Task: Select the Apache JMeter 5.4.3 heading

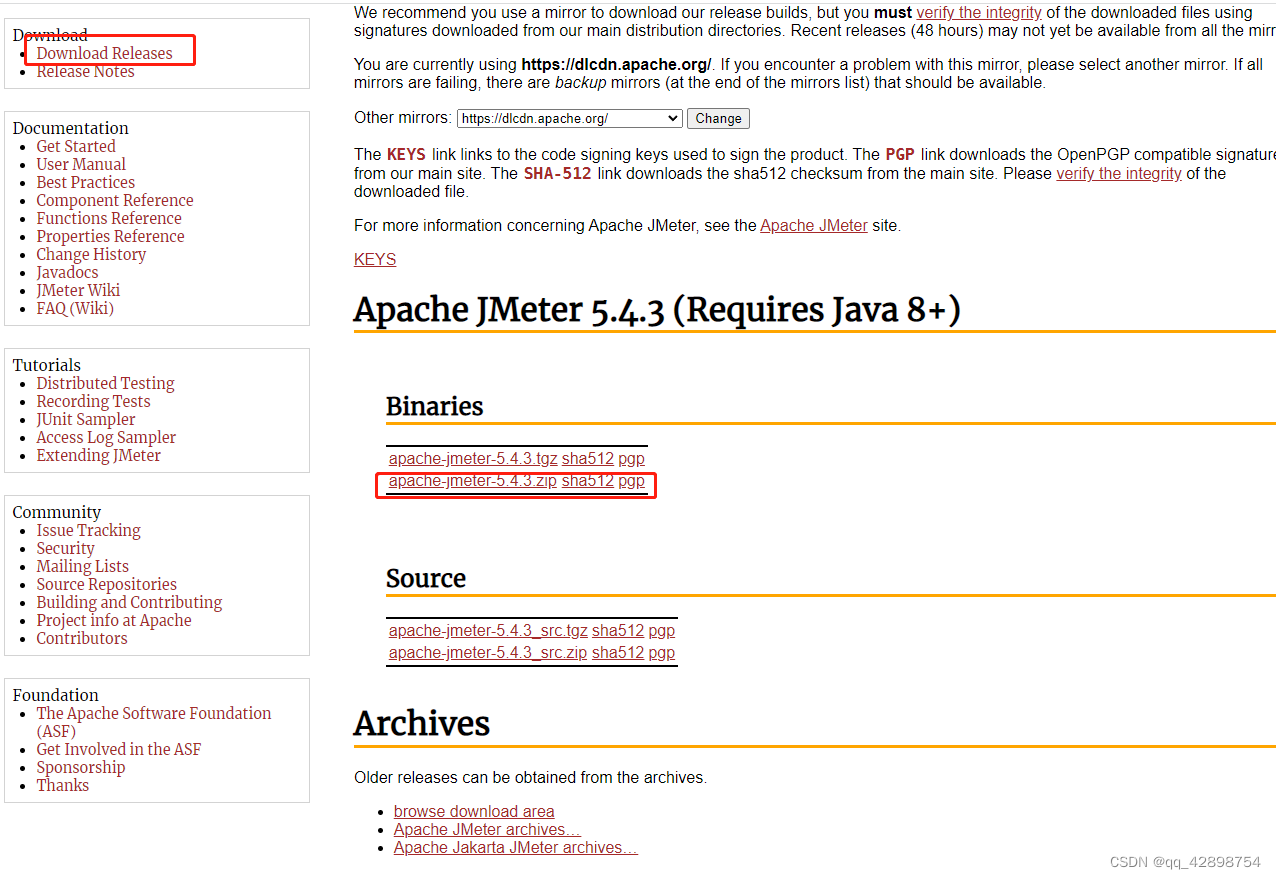Action: pos(657,310)
